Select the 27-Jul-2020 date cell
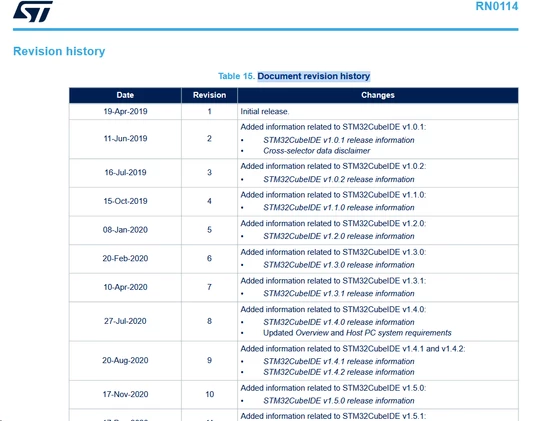This screenshot has height=421, width=535. (125, 321)
